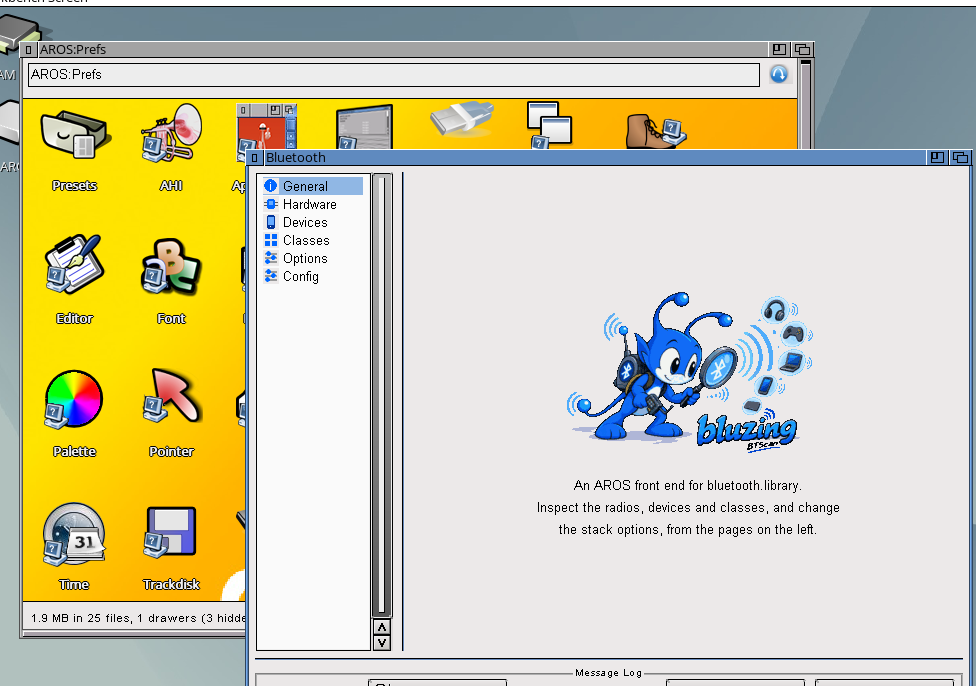Click the dark monitor screen icon in AROS:Prefs
The width and height of the screenshot is (976, 686).
pos(364,127)
